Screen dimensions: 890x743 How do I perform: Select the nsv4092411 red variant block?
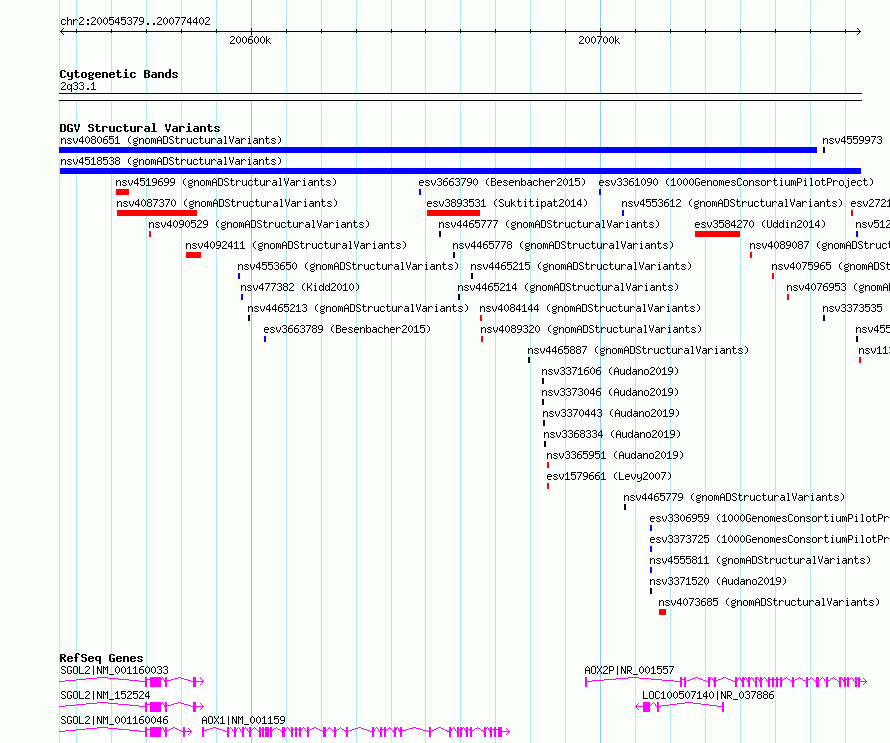193,255
